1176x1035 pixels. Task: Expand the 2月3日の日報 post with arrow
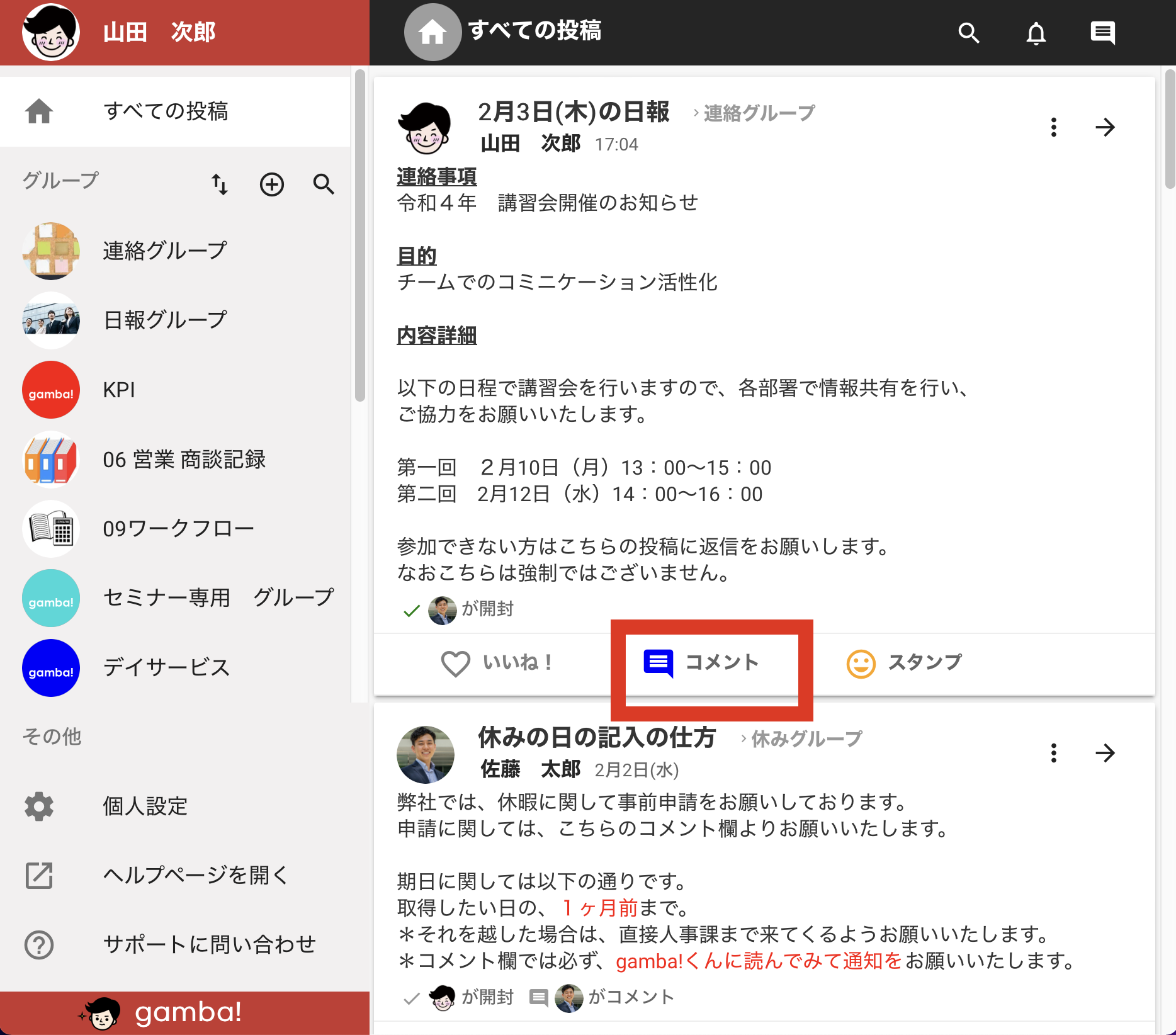(x=1105, y=127)
